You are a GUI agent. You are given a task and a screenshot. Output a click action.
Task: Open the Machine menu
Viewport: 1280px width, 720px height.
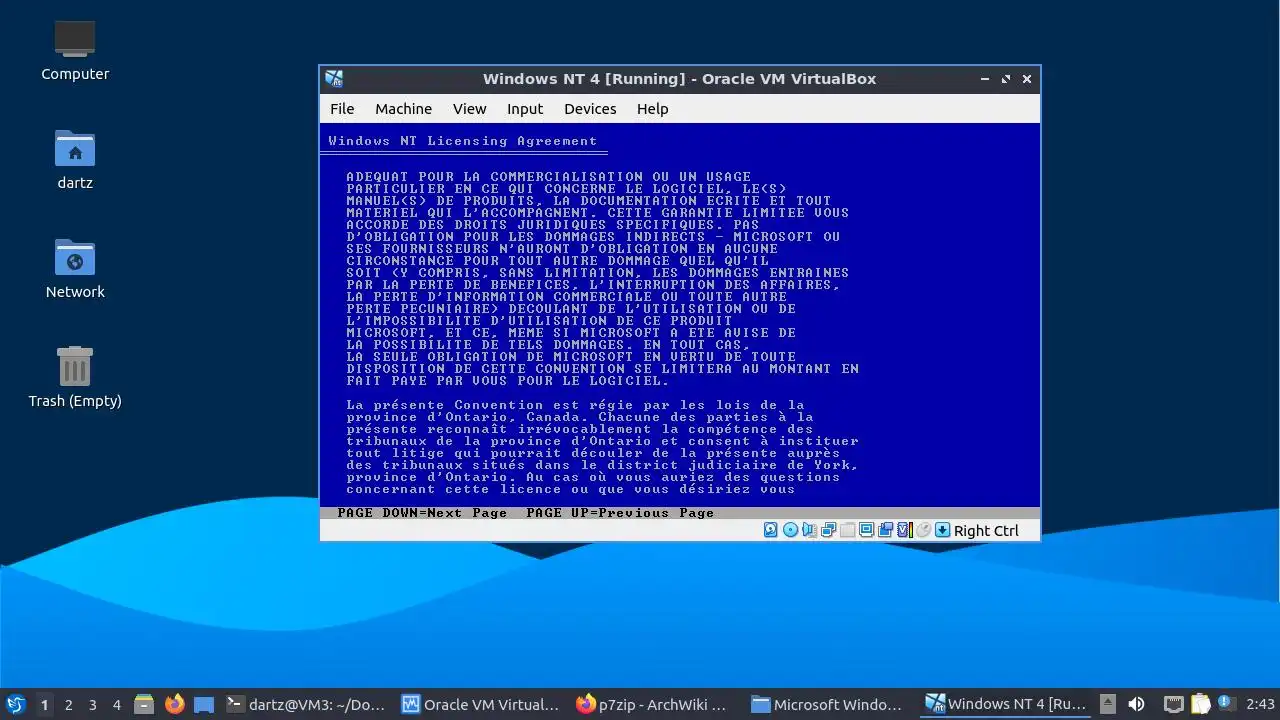[x=403, y=109]
